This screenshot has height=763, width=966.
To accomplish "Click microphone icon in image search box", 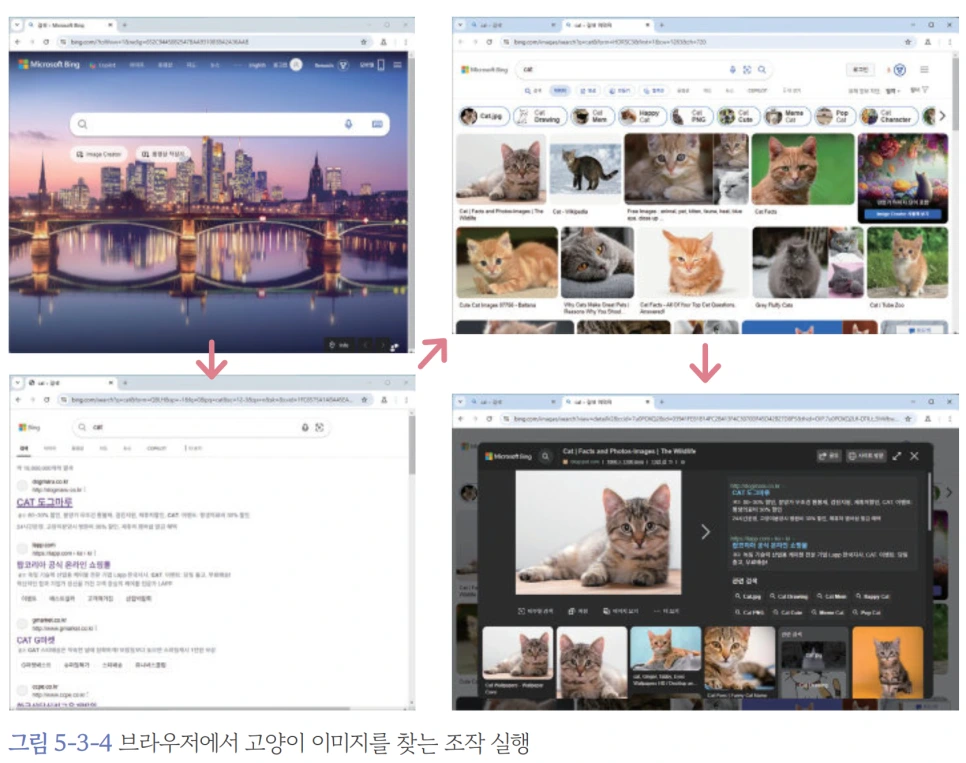I will coord(733,70).
